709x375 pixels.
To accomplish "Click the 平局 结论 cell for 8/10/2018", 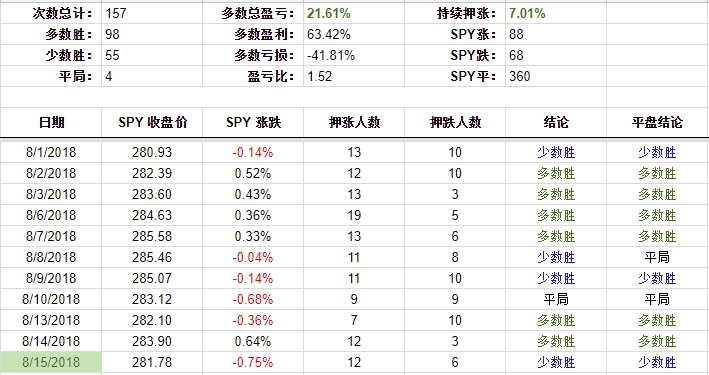I will click(556, 299).
